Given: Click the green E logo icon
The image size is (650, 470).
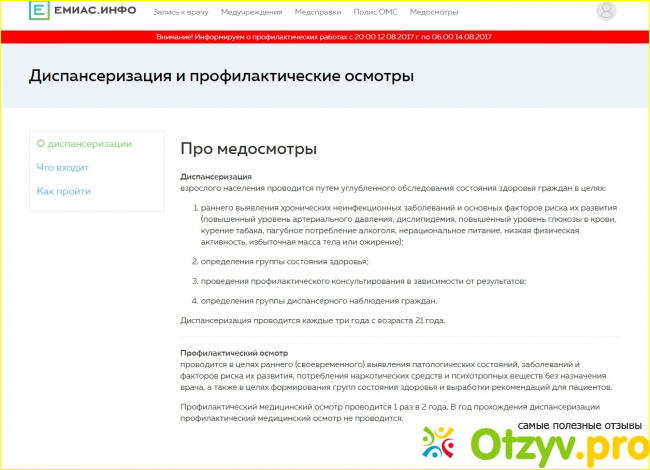Looking at the screenshot, I should click(x=39, y=12).
